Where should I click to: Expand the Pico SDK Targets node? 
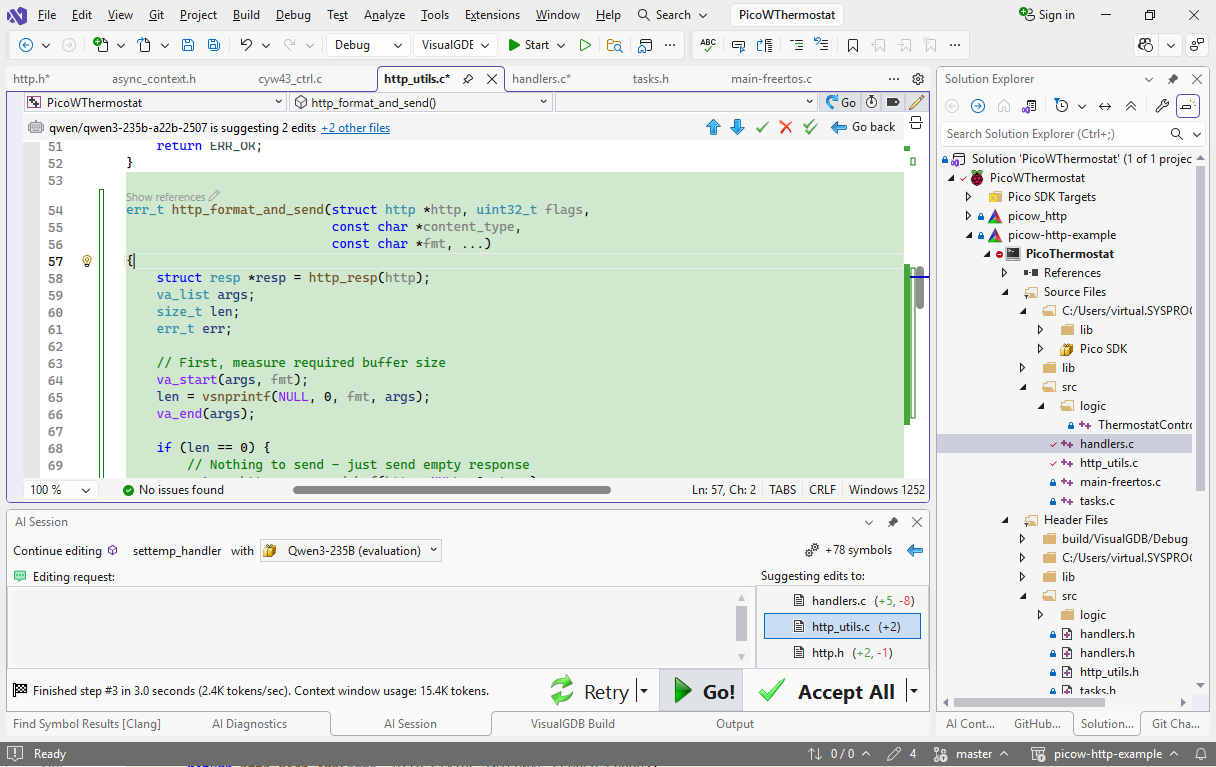[x=968, y=197]
